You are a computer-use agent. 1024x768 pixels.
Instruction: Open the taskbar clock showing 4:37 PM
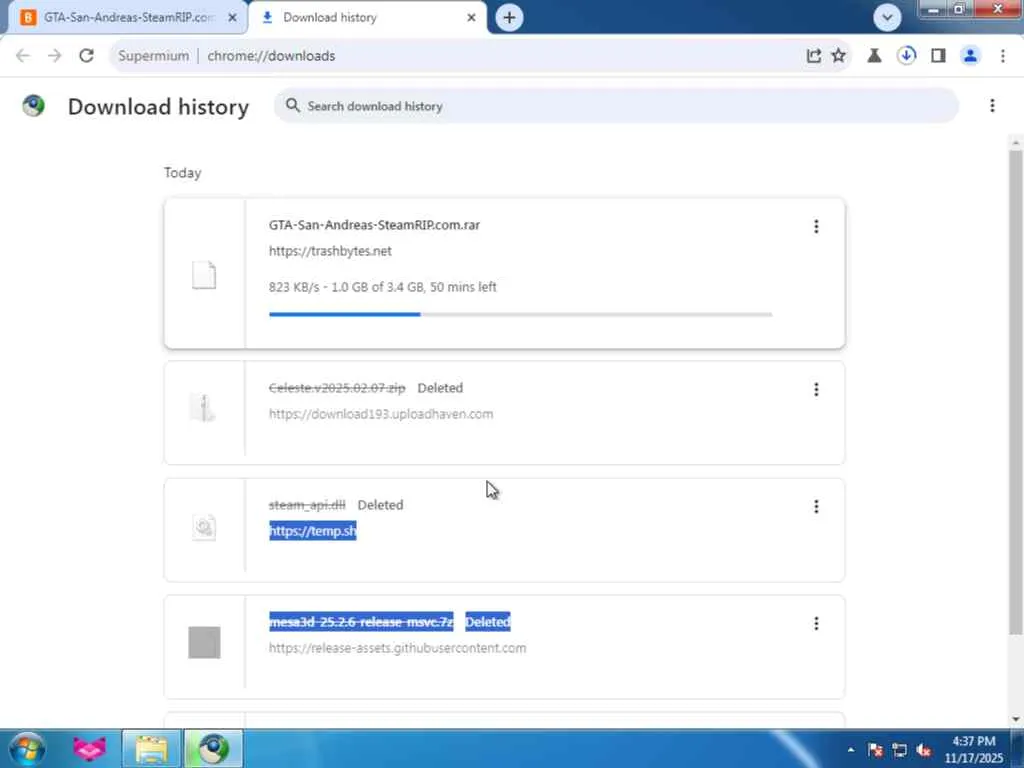point(973,749)
